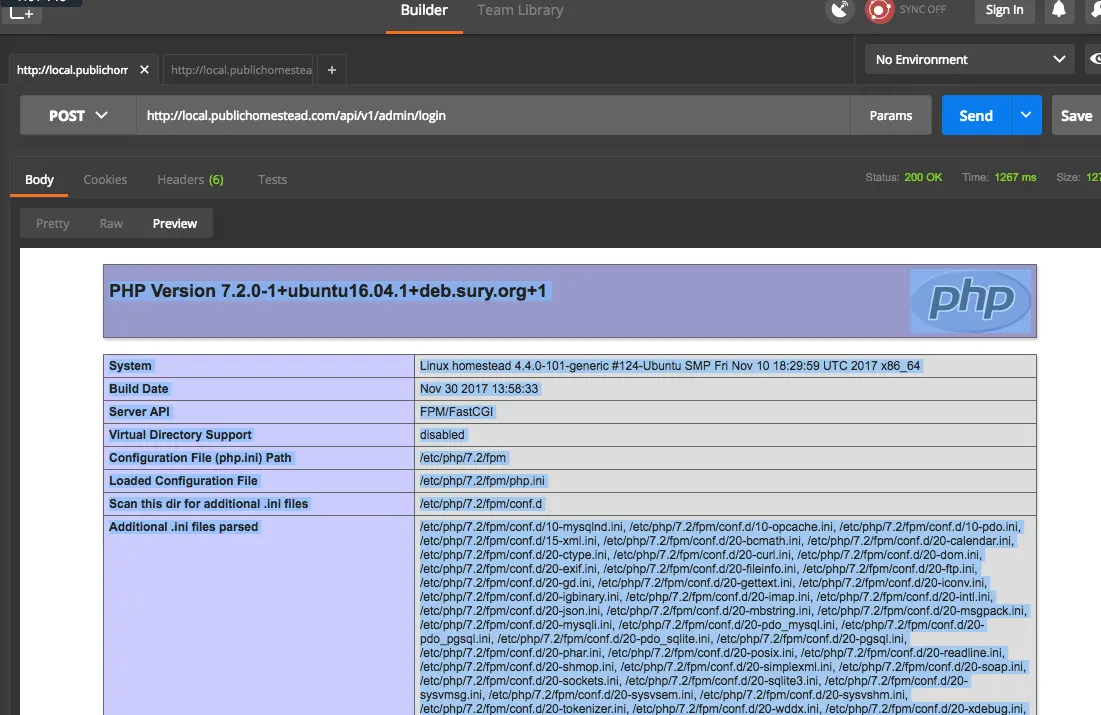Click the Build Date row label

(x=138, y=388)
